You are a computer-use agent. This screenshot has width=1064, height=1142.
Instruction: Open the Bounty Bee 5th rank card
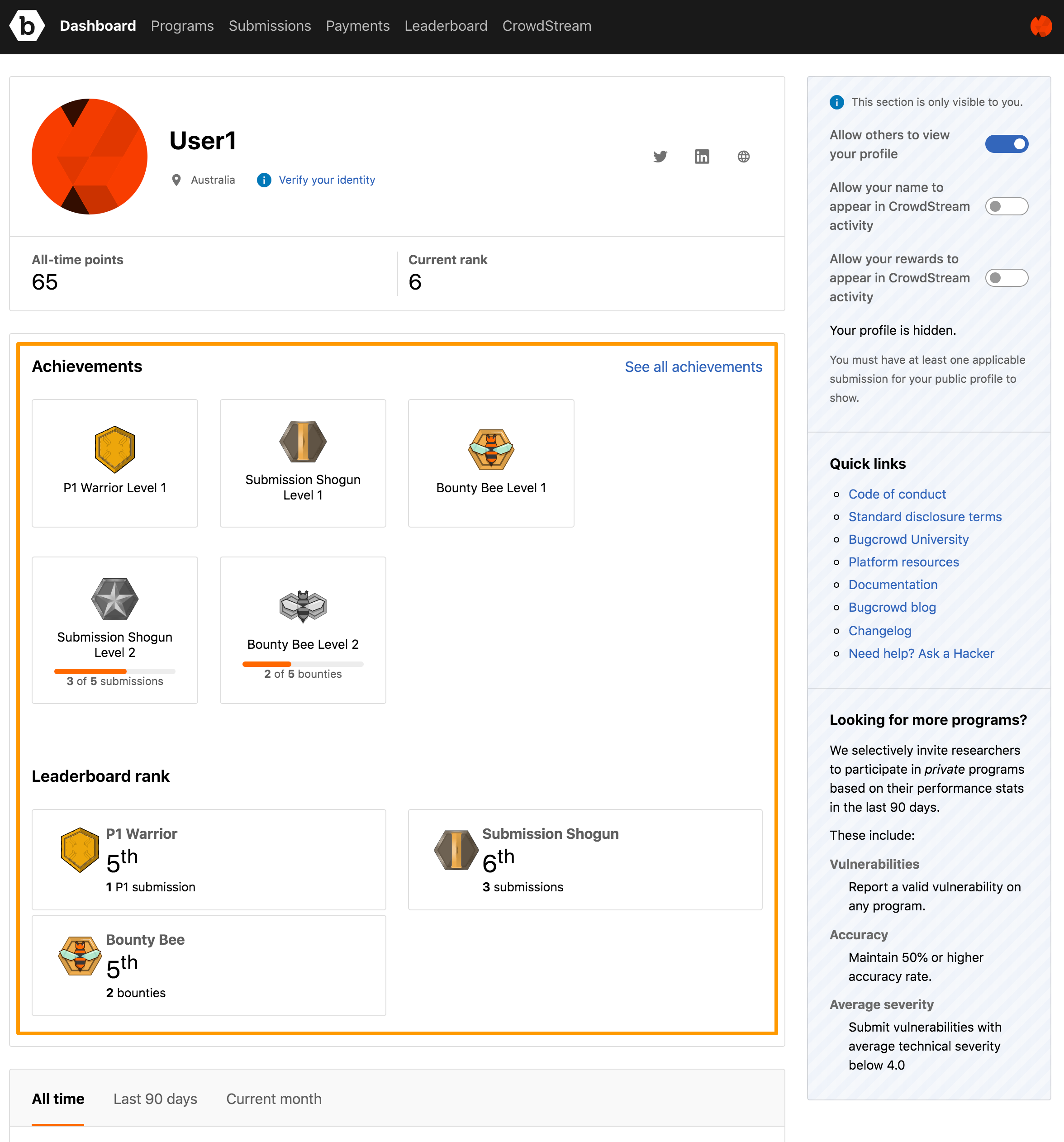pos(209,966)
